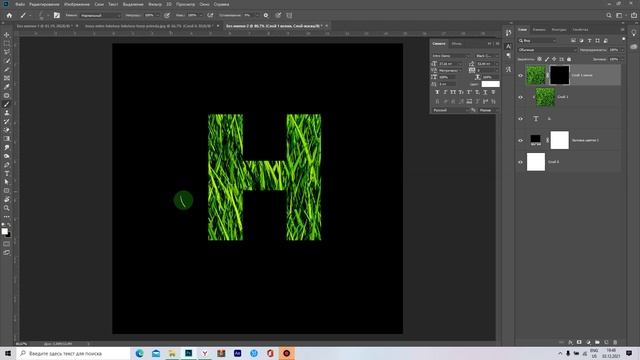Click the foreground color swatch
640x360 pixels.
(x=4, y=231)
